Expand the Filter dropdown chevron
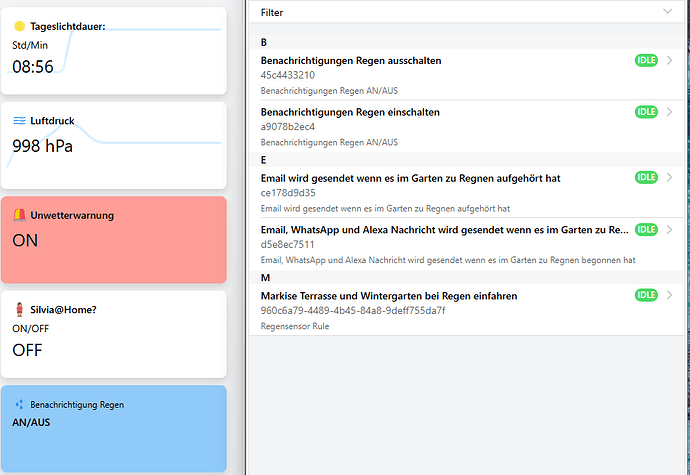 pos(668,11)
